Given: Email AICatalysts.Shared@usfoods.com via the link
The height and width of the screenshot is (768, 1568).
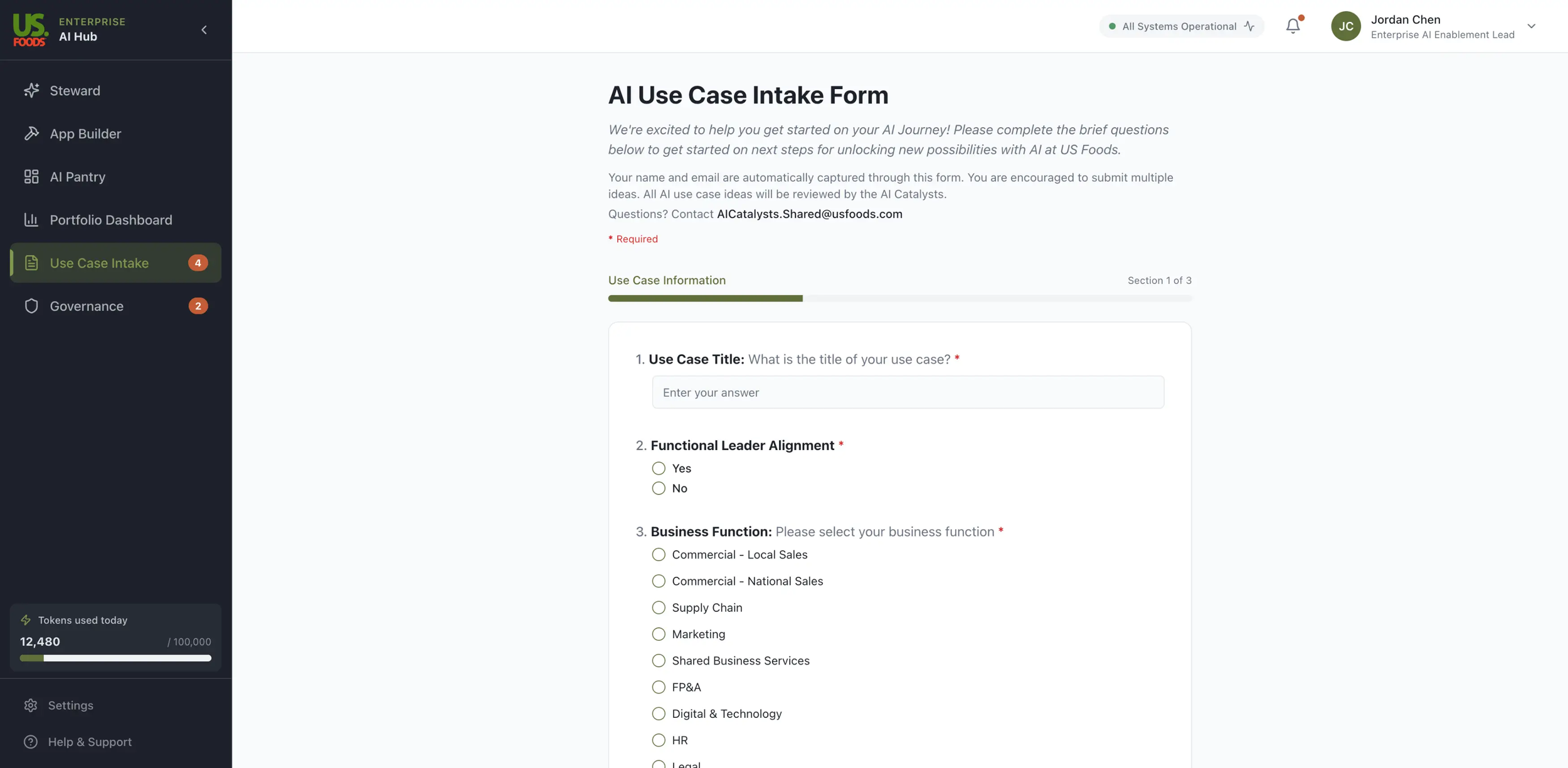Looking at the screenshot, I should 809,214.
